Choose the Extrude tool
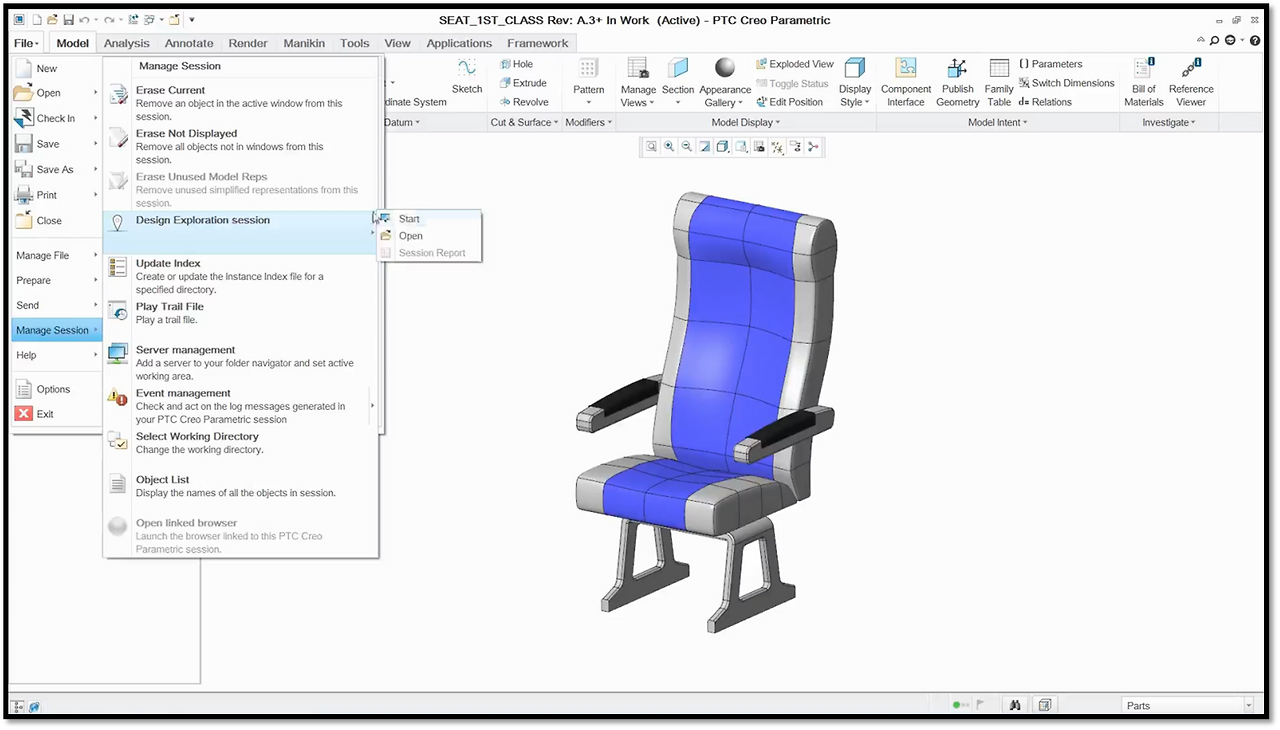This screenshot has width=1280, height=730. pyautogui.click(x=523, y=83)
